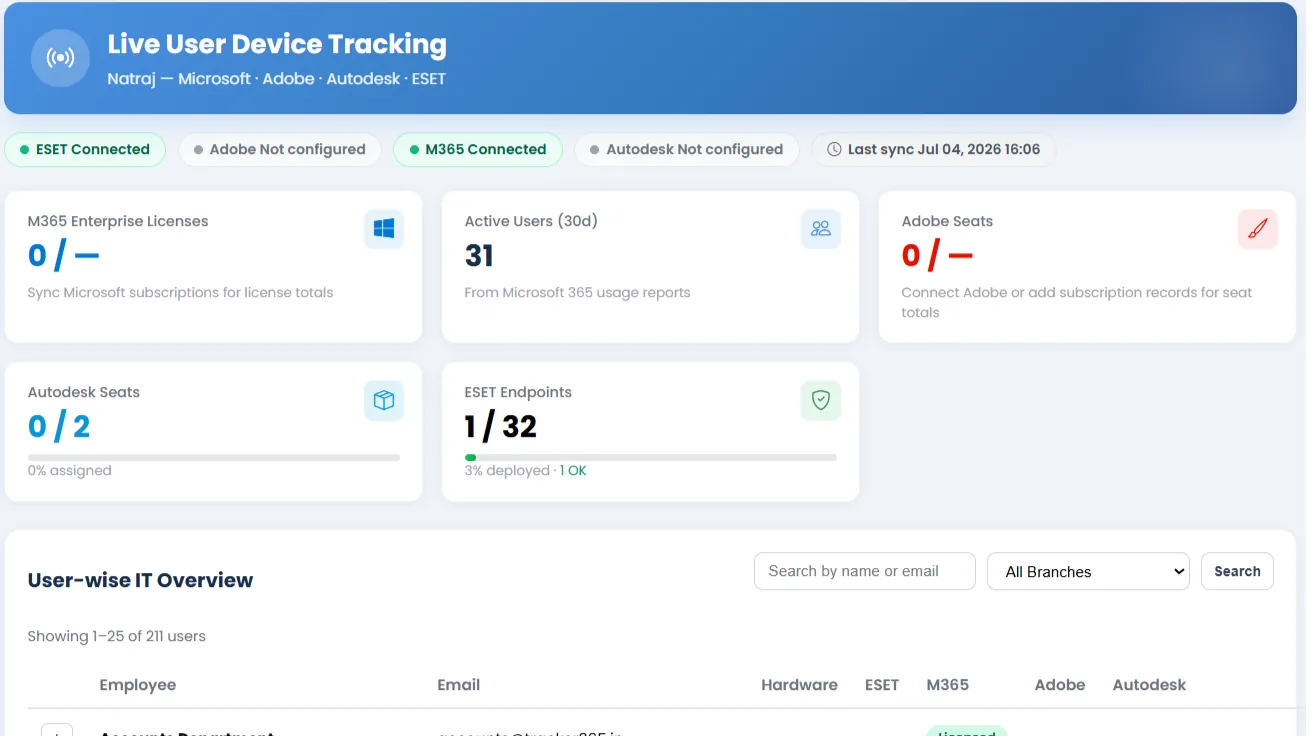Click the ESET column header

pyautogui.click(x=882, y=685)
